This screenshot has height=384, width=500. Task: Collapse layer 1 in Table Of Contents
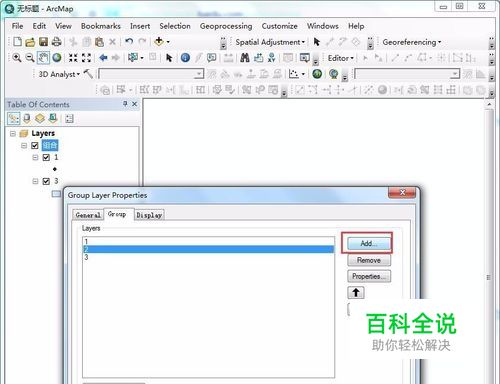tap(35, 157)
